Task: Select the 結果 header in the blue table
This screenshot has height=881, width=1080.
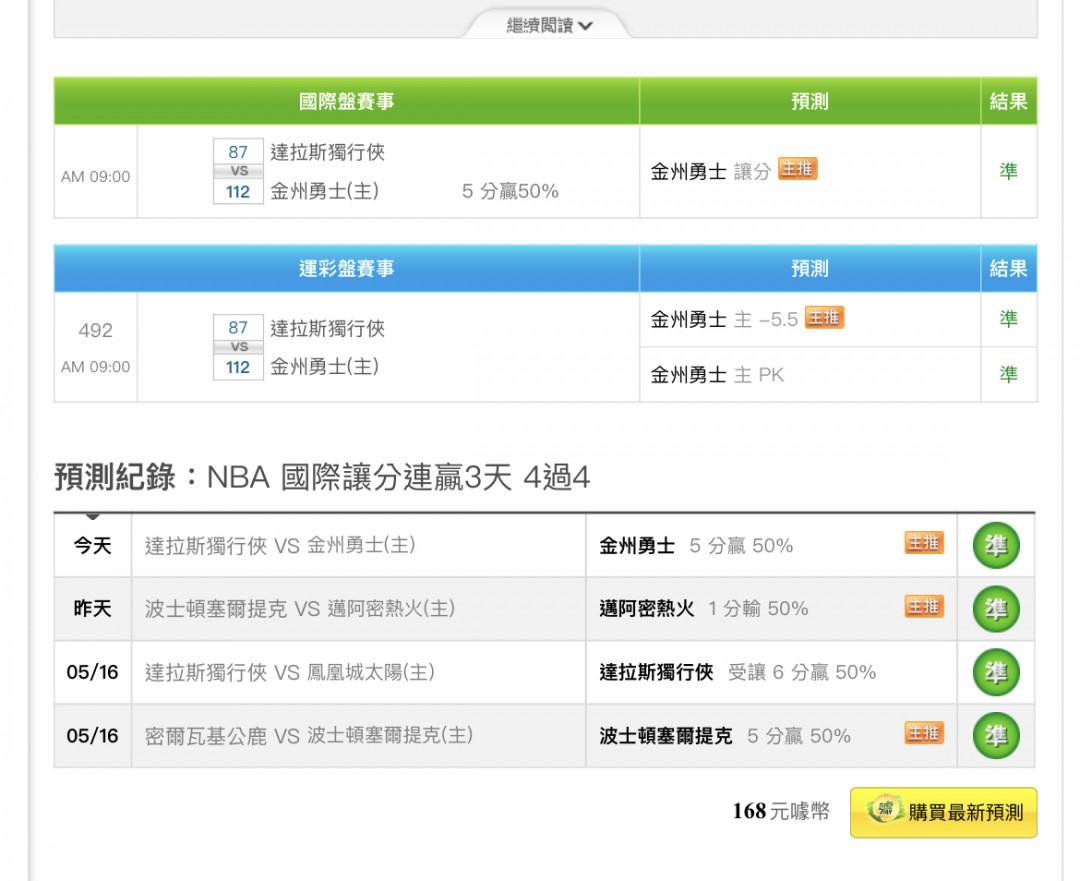Action: 1008,268
